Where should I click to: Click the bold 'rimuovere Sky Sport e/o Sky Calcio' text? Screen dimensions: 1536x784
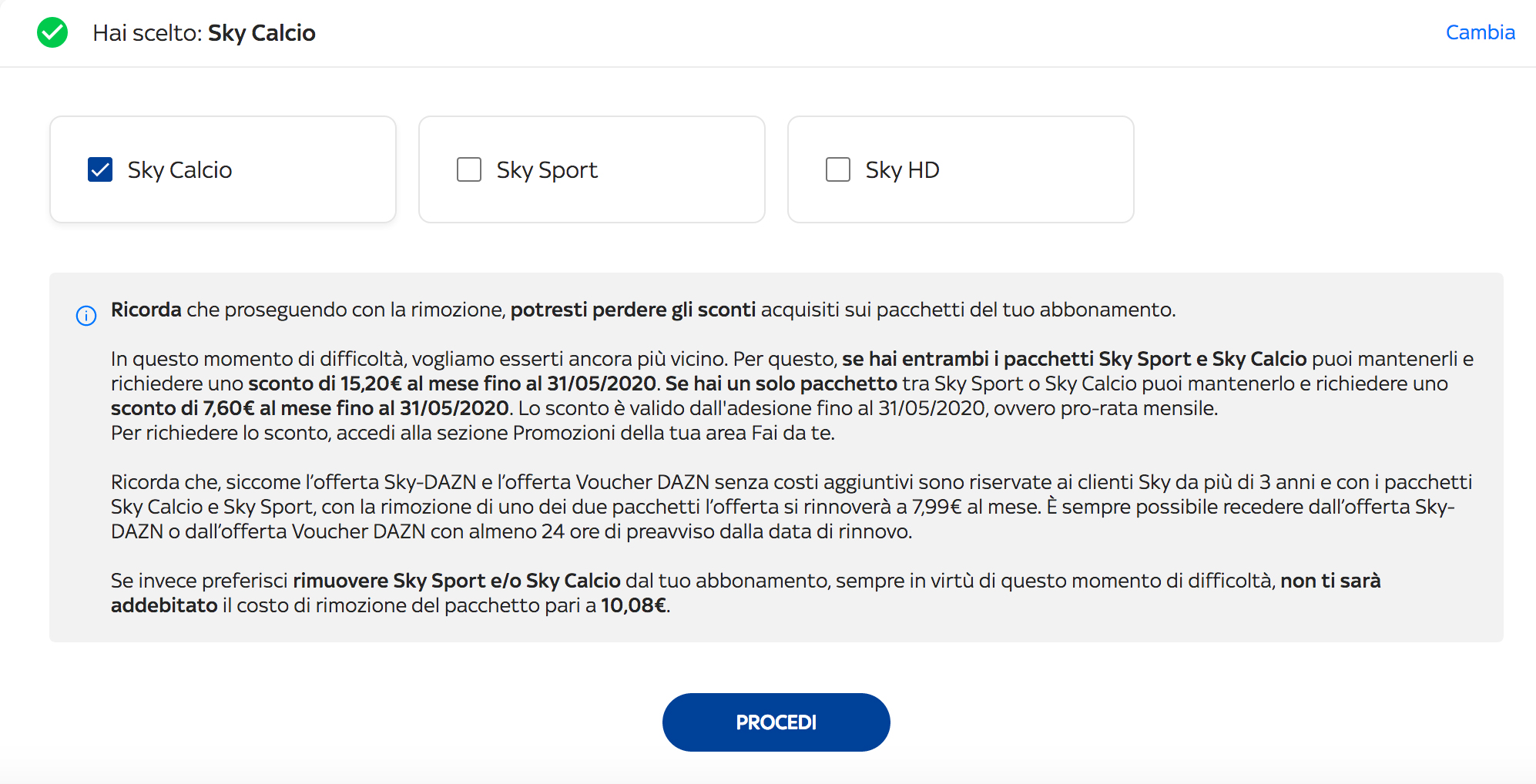point(457,581)
